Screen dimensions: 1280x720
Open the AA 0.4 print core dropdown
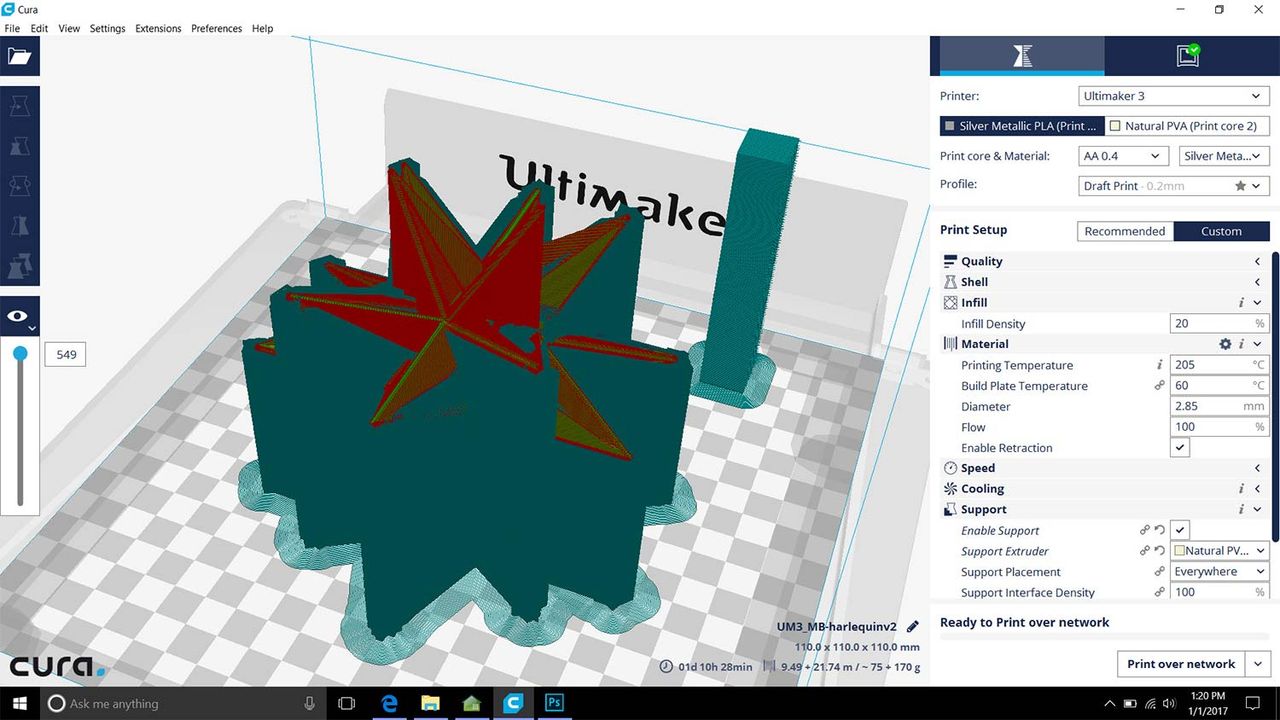[1122, 156]
